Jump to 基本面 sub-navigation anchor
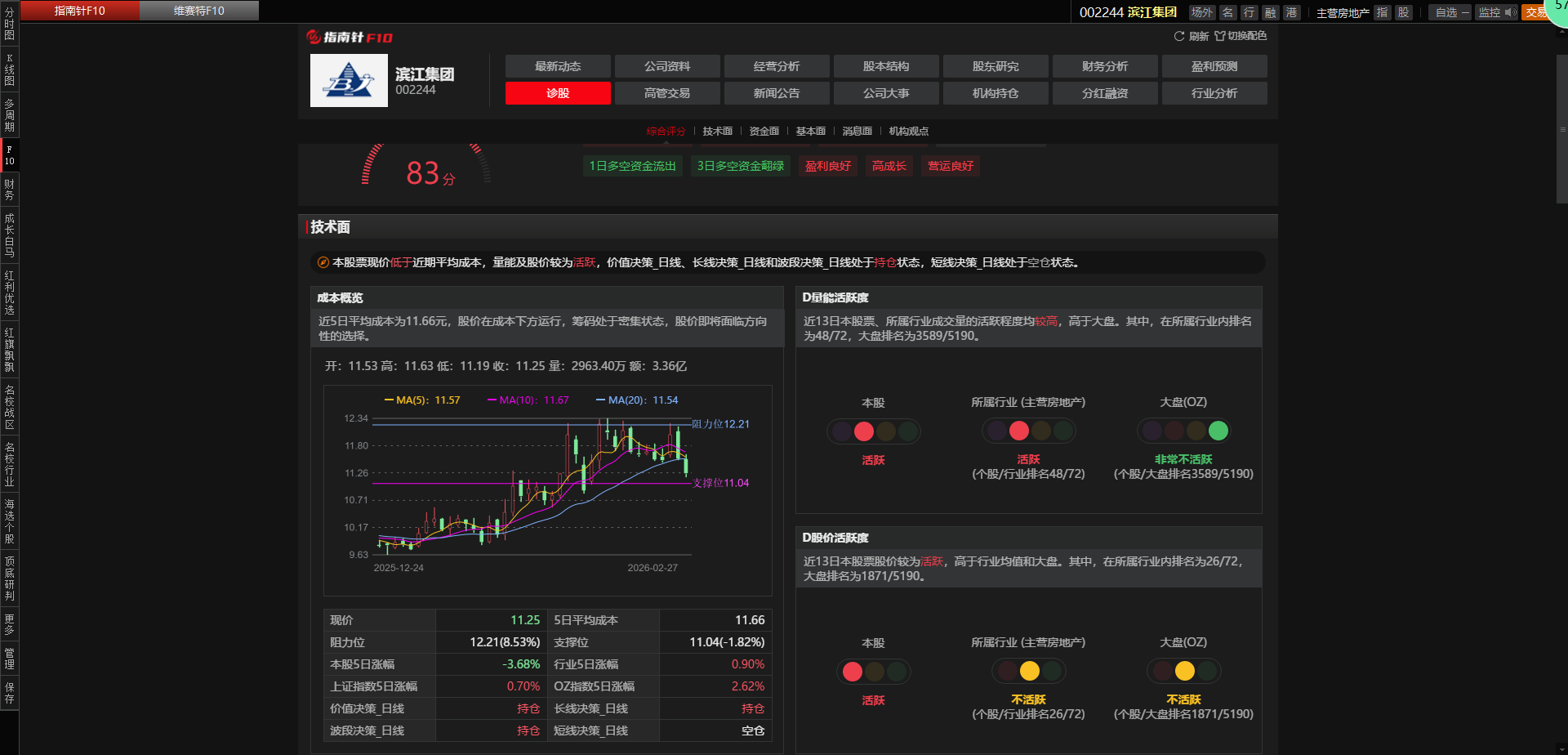1568x755 pixels. [811, 131]
